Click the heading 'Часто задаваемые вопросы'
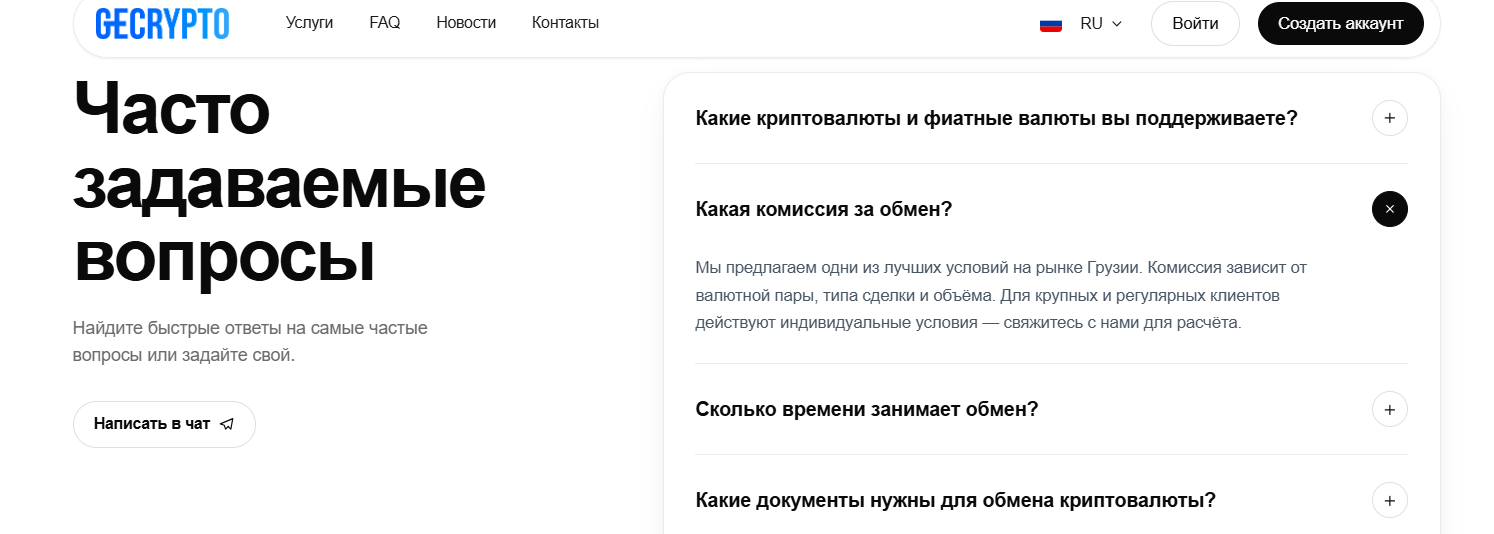Screen dimensions: 1494x534 (x=280, y=185)
